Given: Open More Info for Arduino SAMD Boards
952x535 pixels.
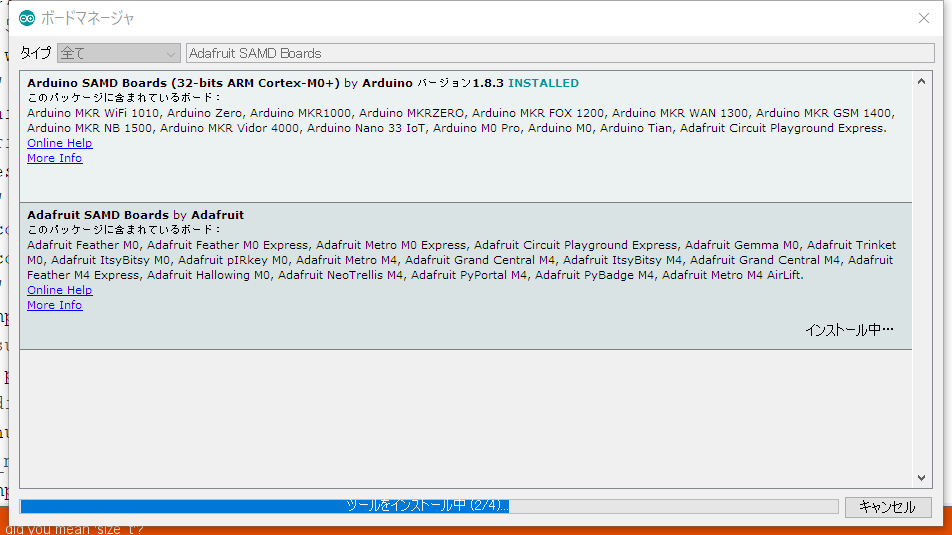Looking at the screenshot, I should [x=54, y=158].
